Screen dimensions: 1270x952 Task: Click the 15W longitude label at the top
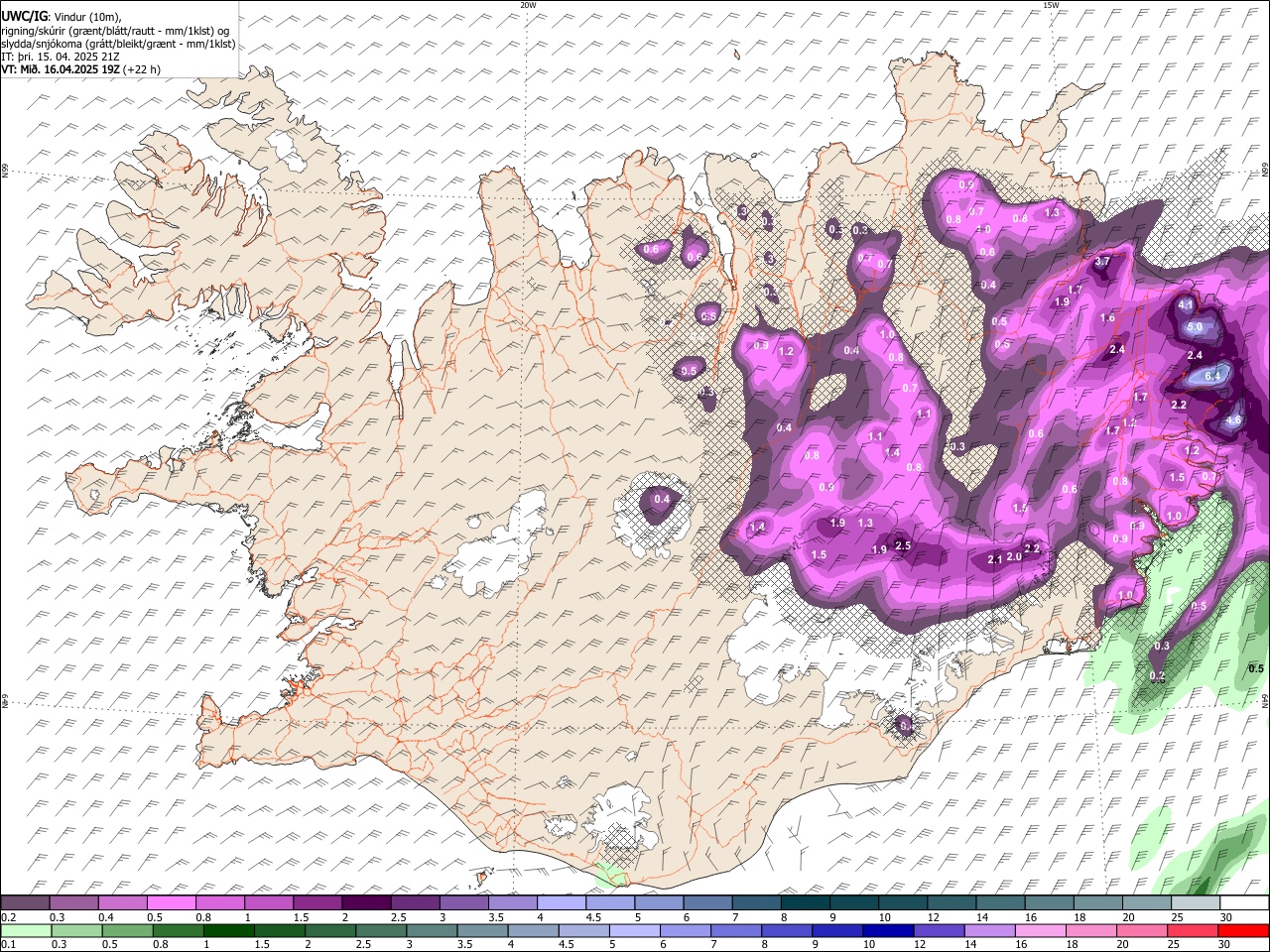1051,5
